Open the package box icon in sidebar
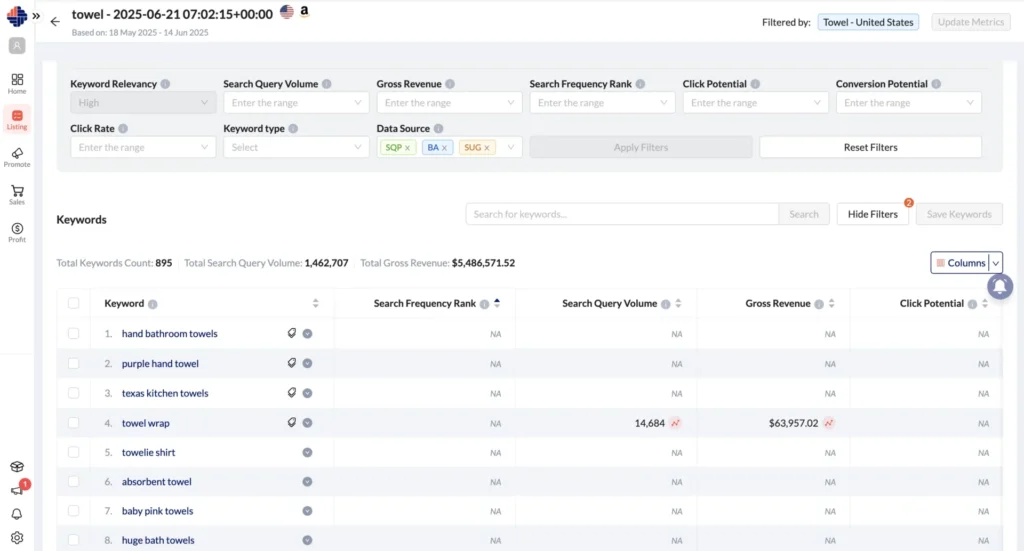The width and height of the screenshot is (1024, 551). pos(17,466)
